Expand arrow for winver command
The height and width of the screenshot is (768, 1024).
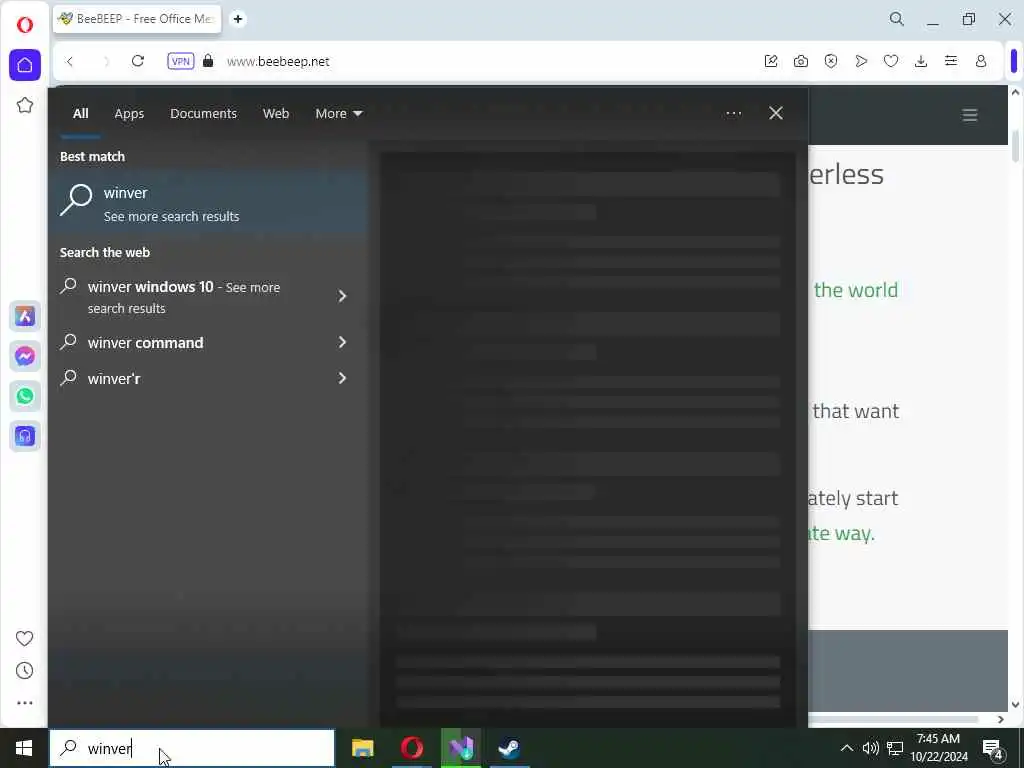[342, 342]
